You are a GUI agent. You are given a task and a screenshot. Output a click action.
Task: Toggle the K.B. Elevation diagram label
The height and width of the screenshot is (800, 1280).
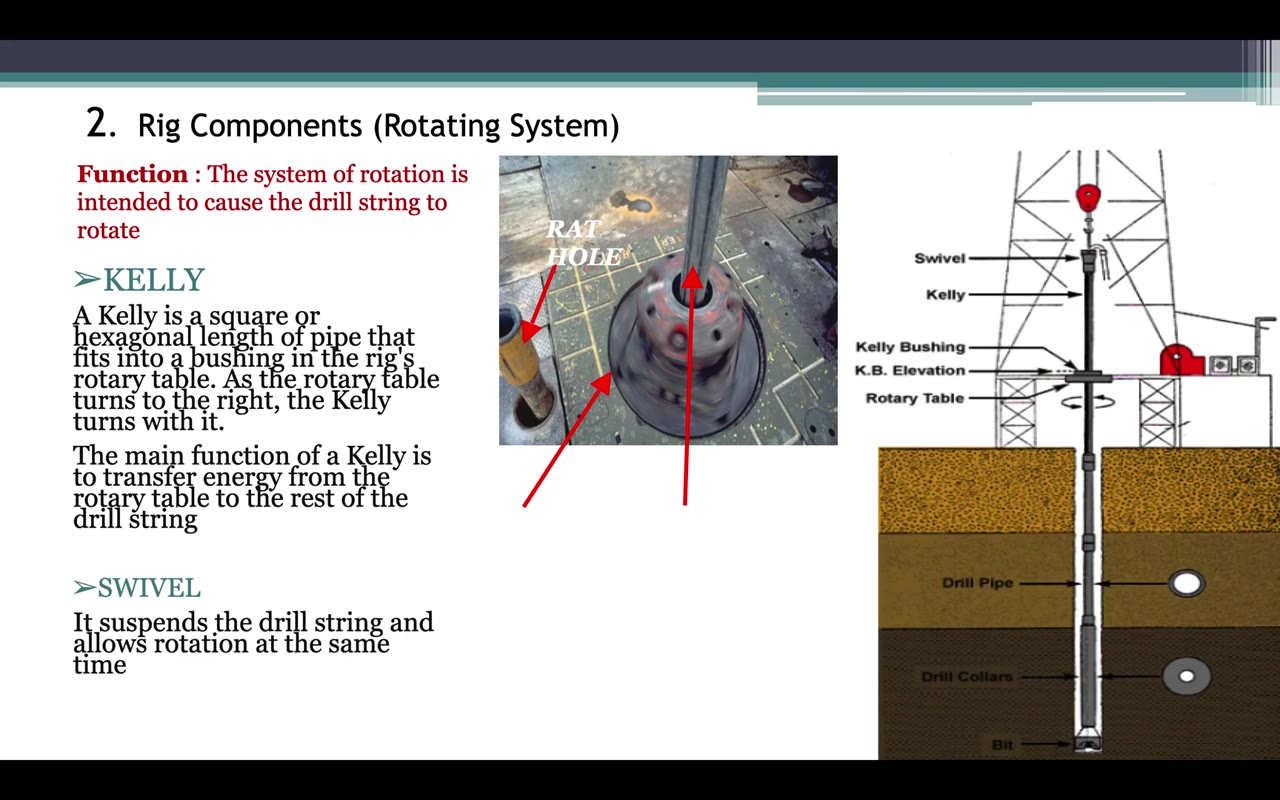click(911, 370)
